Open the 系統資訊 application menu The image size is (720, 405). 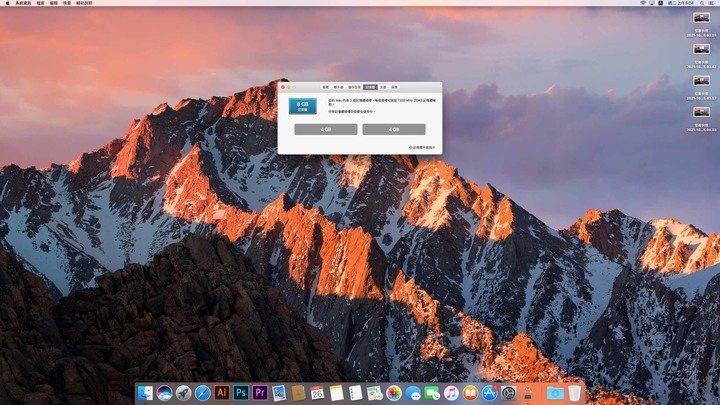tap(23, 3)
